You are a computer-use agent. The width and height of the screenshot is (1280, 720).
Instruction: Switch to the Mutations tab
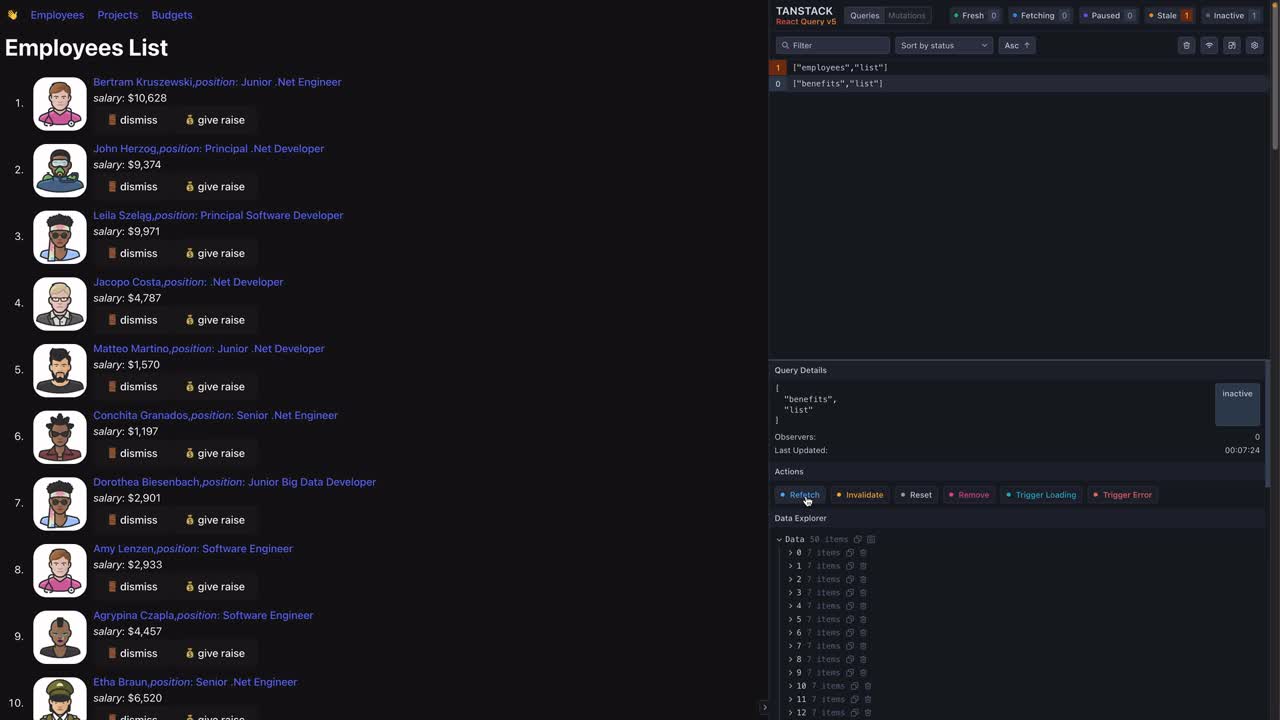906,15
